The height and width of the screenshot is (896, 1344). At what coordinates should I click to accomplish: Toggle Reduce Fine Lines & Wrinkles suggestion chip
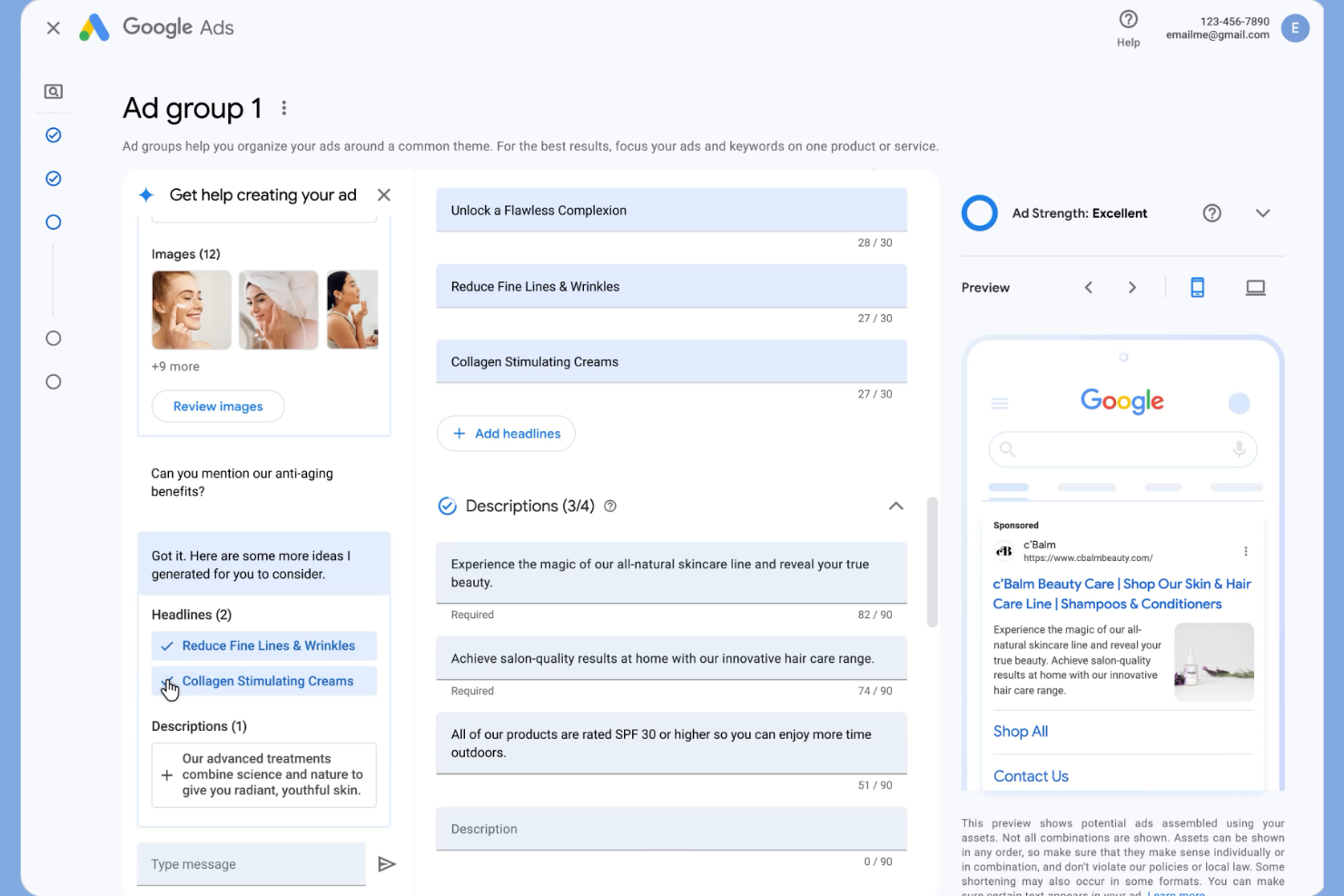click(x=264, y=646)
